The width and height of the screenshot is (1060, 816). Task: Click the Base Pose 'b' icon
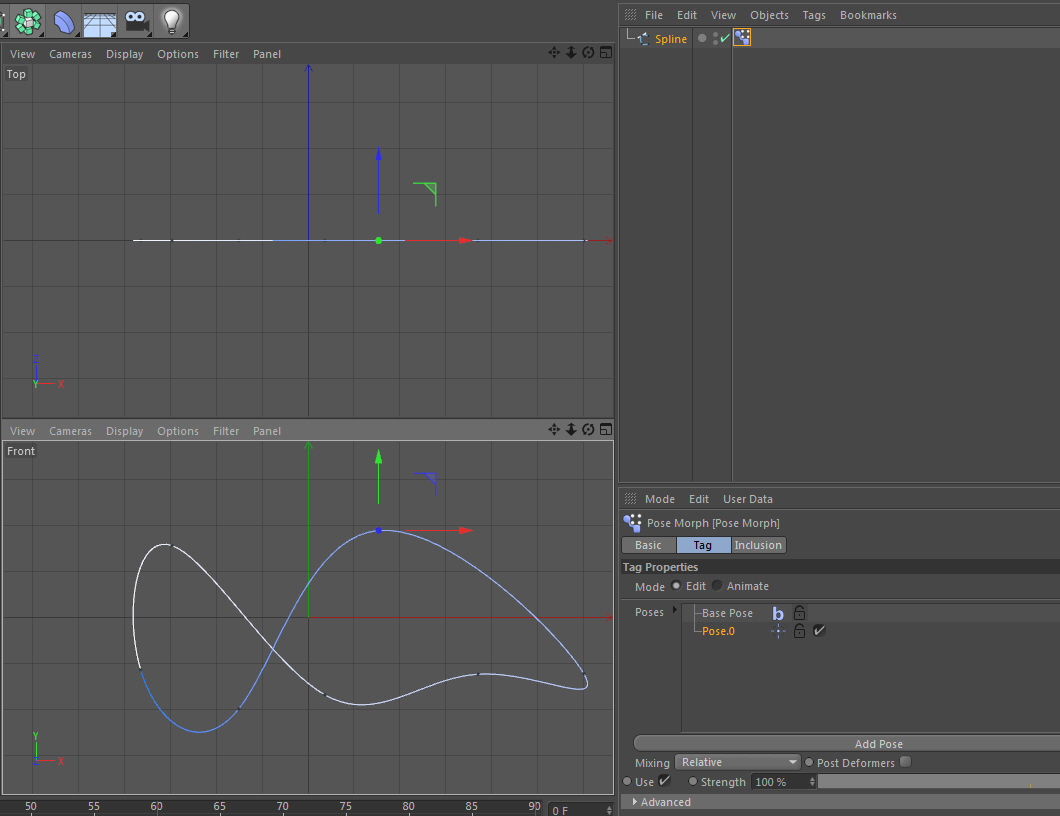[x=778, y=613]
